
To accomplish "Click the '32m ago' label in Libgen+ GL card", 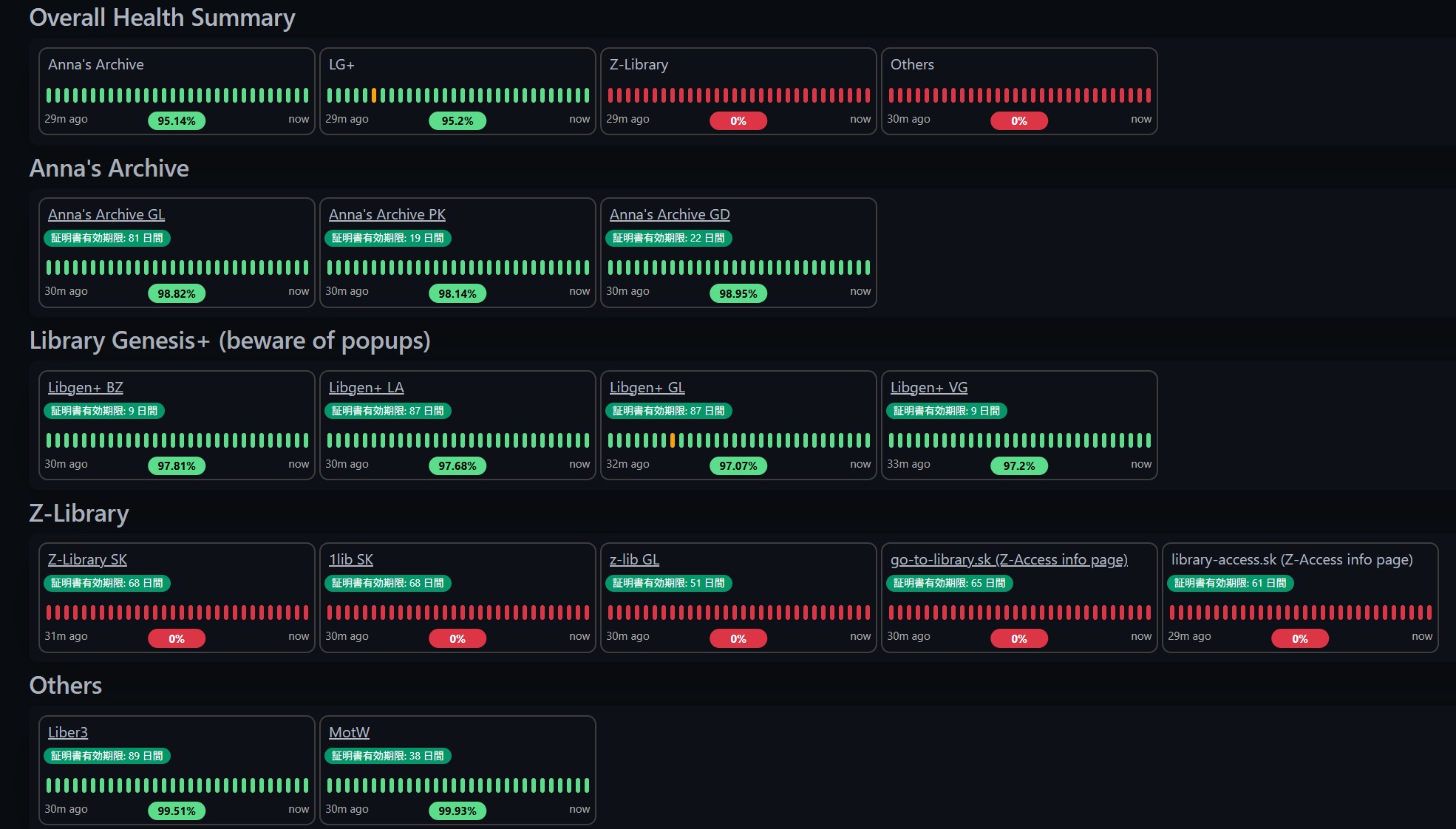I will pos(627,464).
